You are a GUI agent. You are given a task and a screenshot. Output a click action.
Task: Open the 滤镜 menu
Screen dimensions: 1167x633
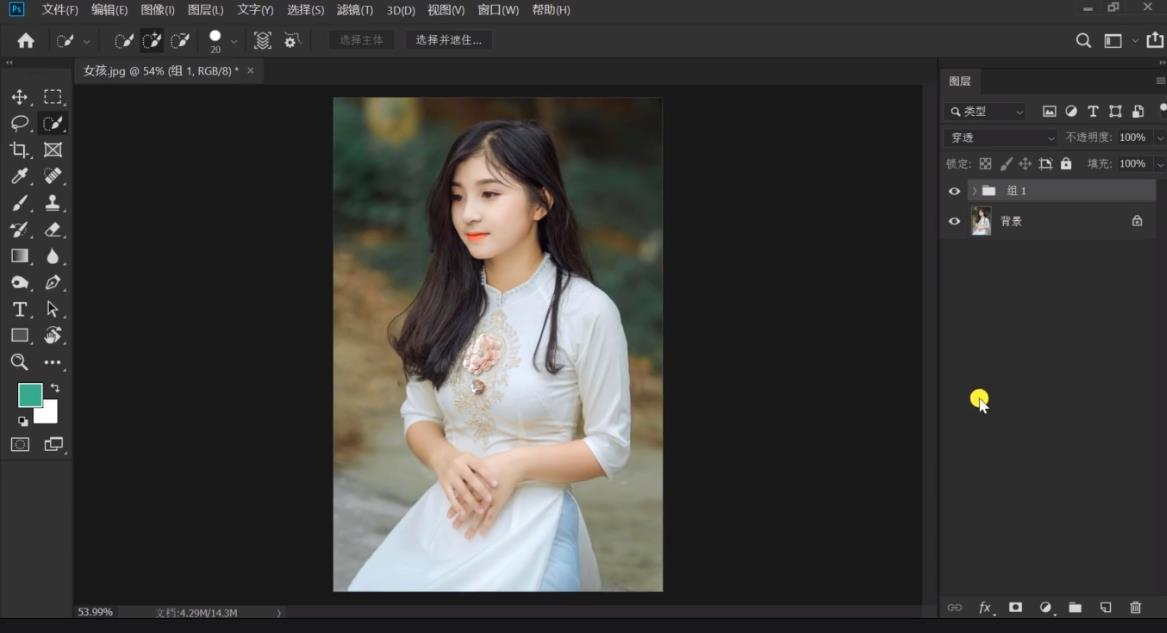point(355,10)
